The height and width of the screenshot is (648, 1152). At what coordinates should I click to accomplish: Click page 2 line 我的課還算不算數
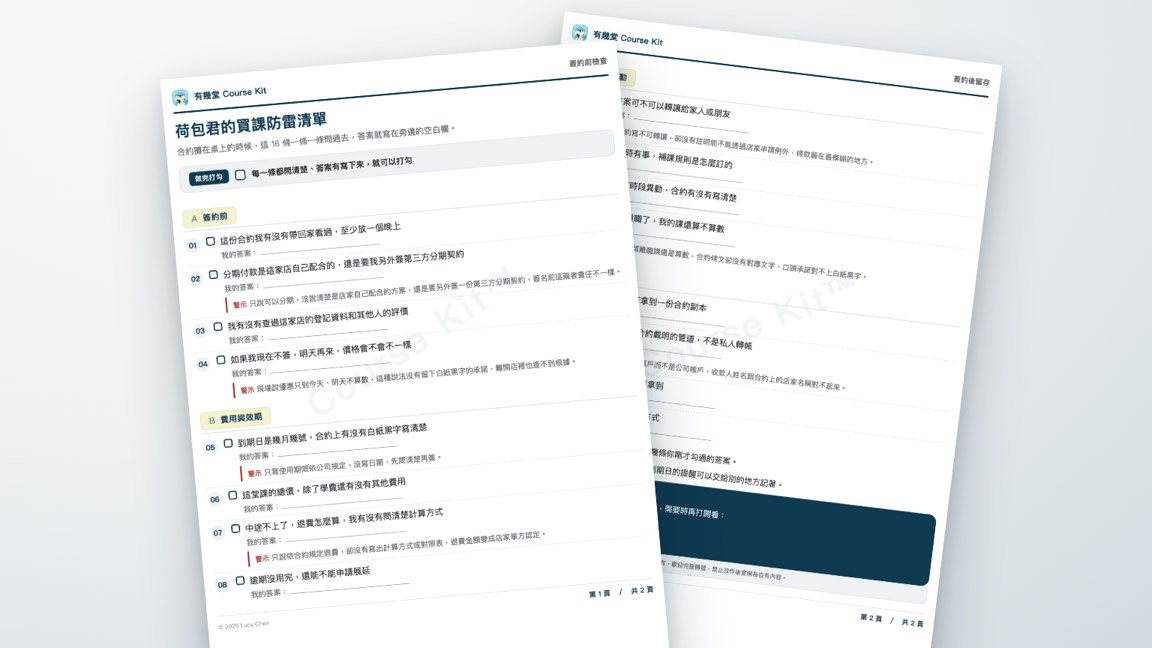(680, 224)
